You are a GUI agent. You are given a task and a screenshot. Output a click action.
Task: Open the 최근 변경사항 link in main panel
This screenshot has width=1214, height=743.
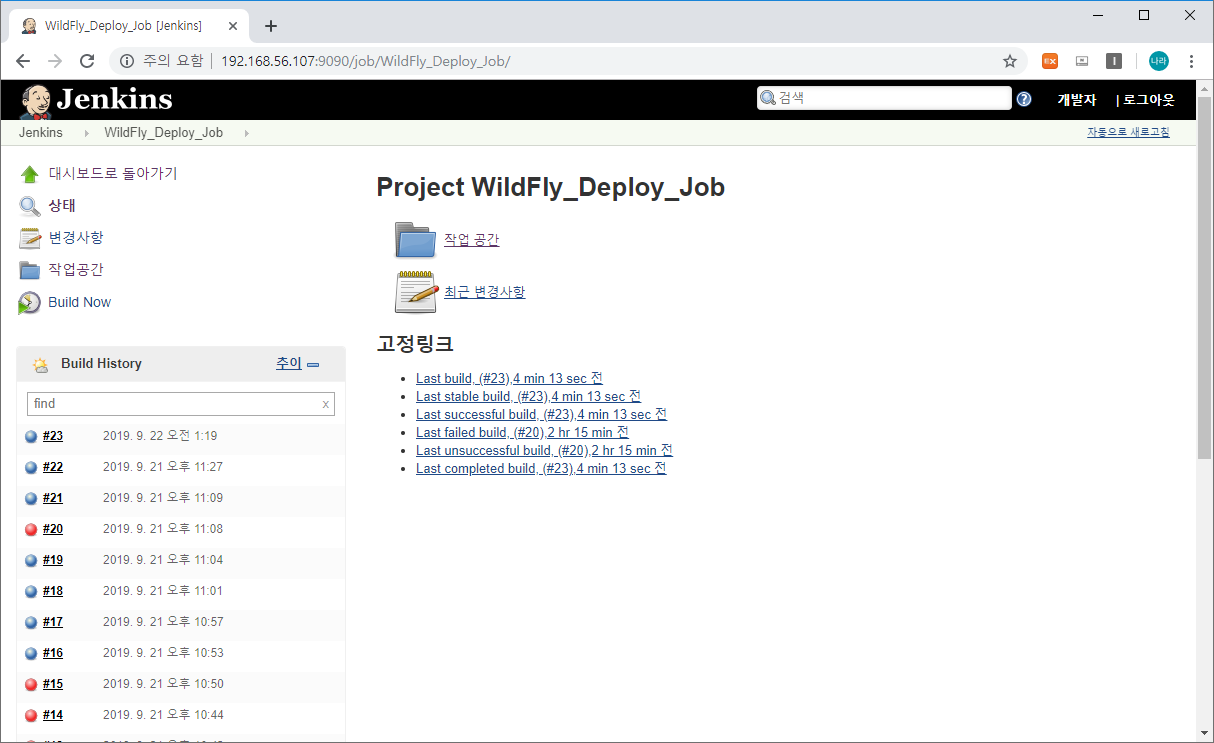(484, 292)
